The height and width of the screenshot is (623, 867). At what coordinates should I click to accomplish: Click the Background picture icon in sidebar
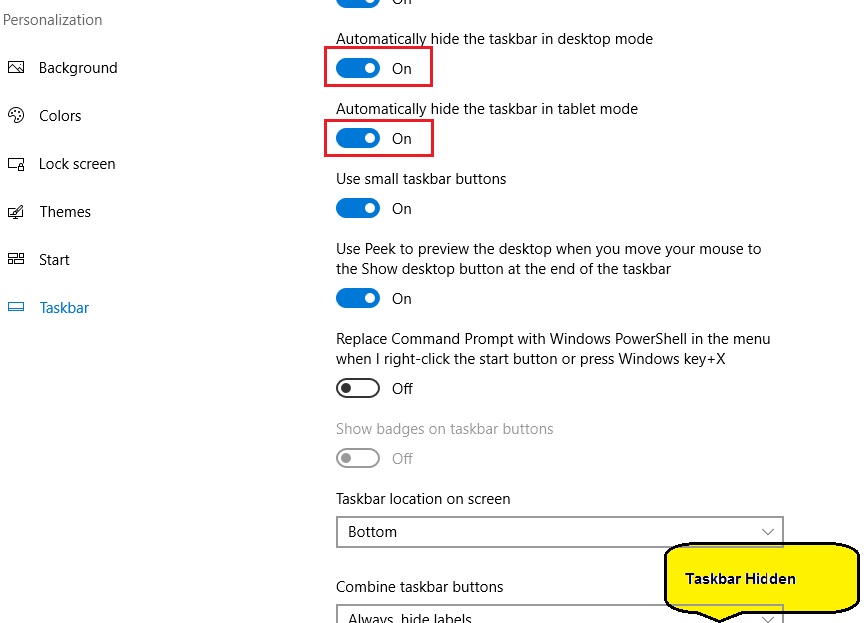pyautogui.click(x=16, y=68)
